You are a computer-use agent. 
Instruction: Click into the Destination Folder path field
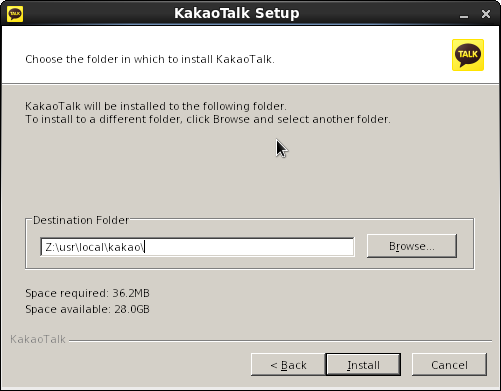coord(197,247)
